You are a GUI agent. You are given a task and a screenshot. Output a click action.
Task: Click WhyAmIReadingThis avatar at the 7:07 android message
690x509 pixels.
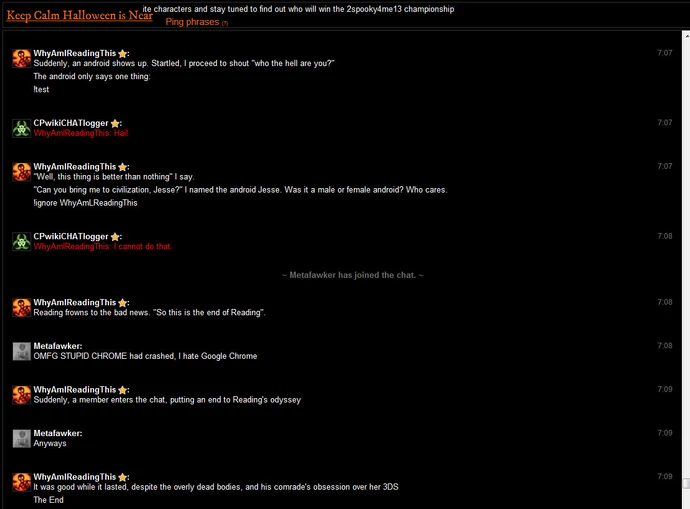click(x=21, y=59)
